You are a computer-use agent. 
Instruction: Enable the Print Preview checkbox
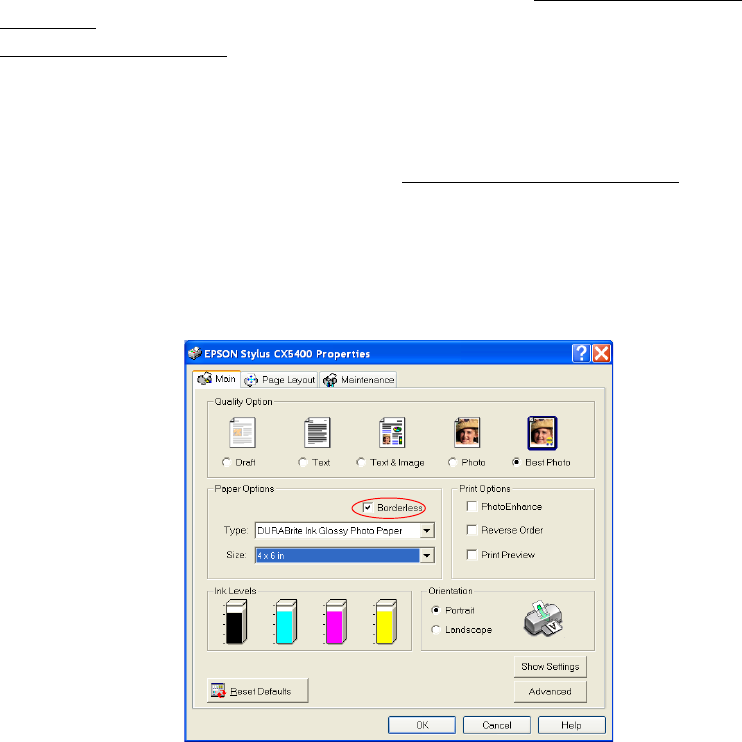[x=472, y=554]
